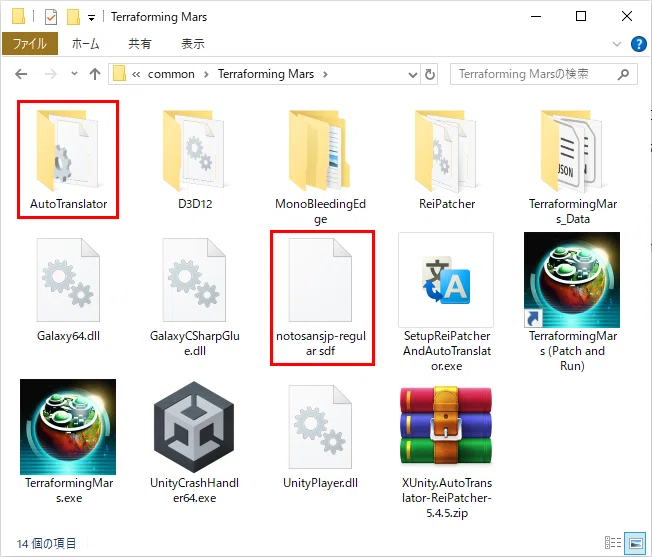652x557 pixels.
Task: Select the MonoBleedingEdge folder icon
Action: coord(320,150)
